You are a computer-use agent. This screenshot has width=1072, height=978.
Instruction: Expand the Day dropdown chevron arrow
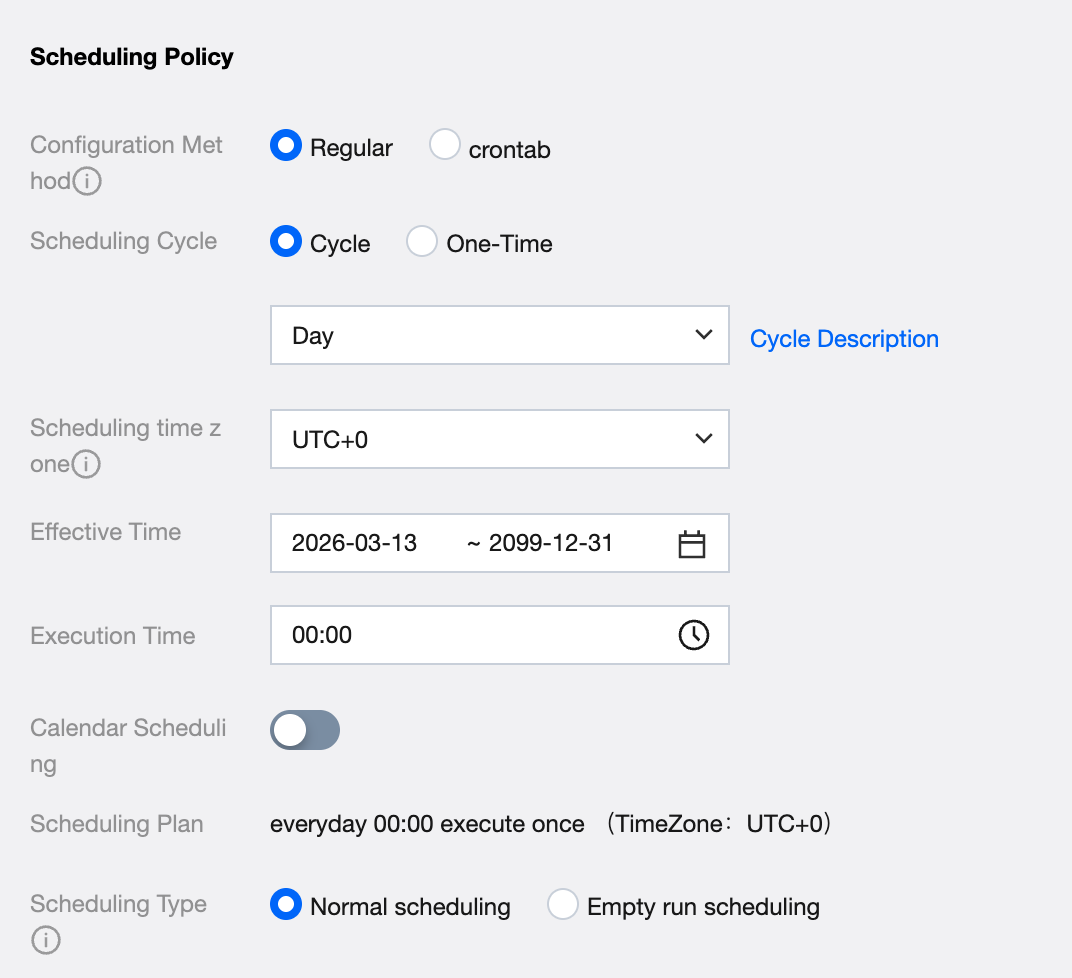(x=704, y=335)
